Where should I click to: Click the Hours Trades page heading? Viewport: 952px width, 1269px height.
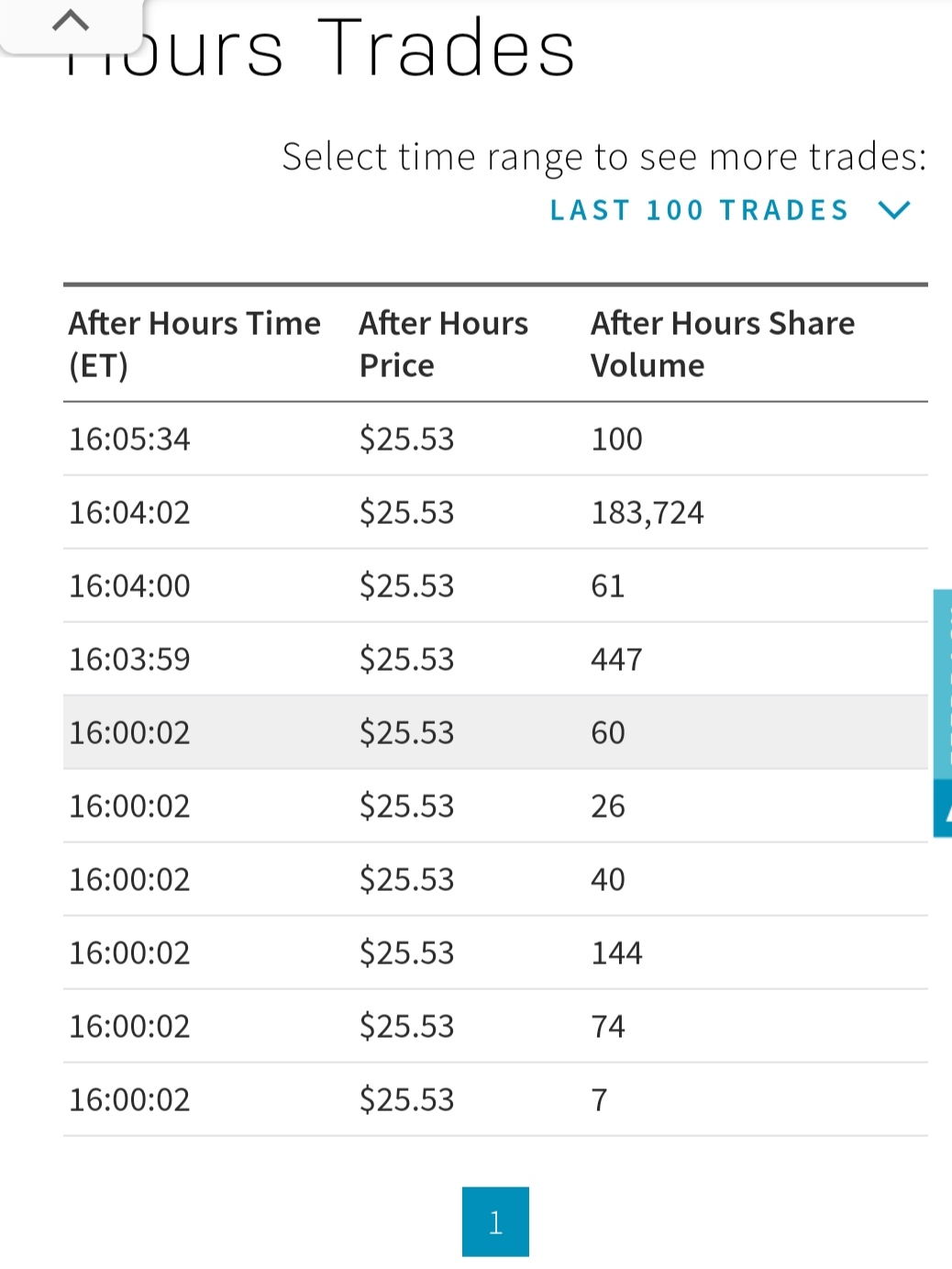[320, 48]
